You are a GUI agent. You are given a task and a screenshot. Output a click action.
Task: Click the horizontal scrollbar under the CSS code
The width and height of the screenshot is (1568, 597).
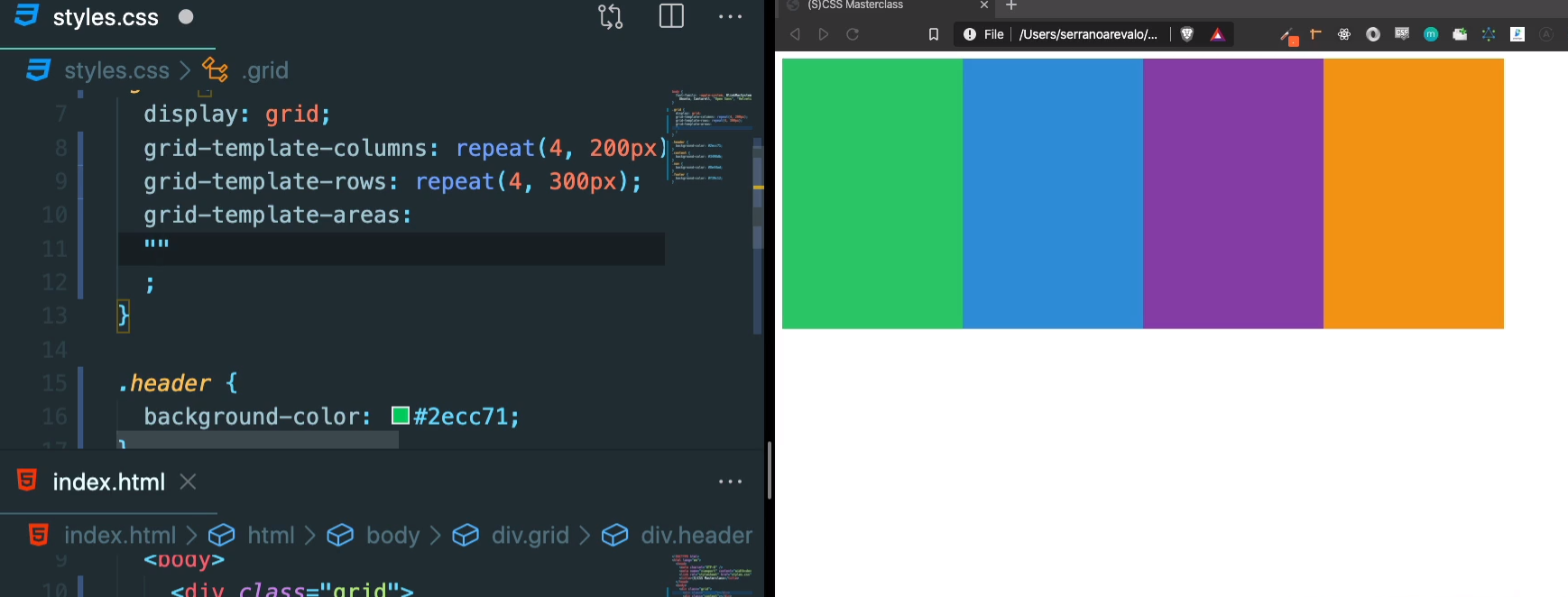tap(258, 439)
